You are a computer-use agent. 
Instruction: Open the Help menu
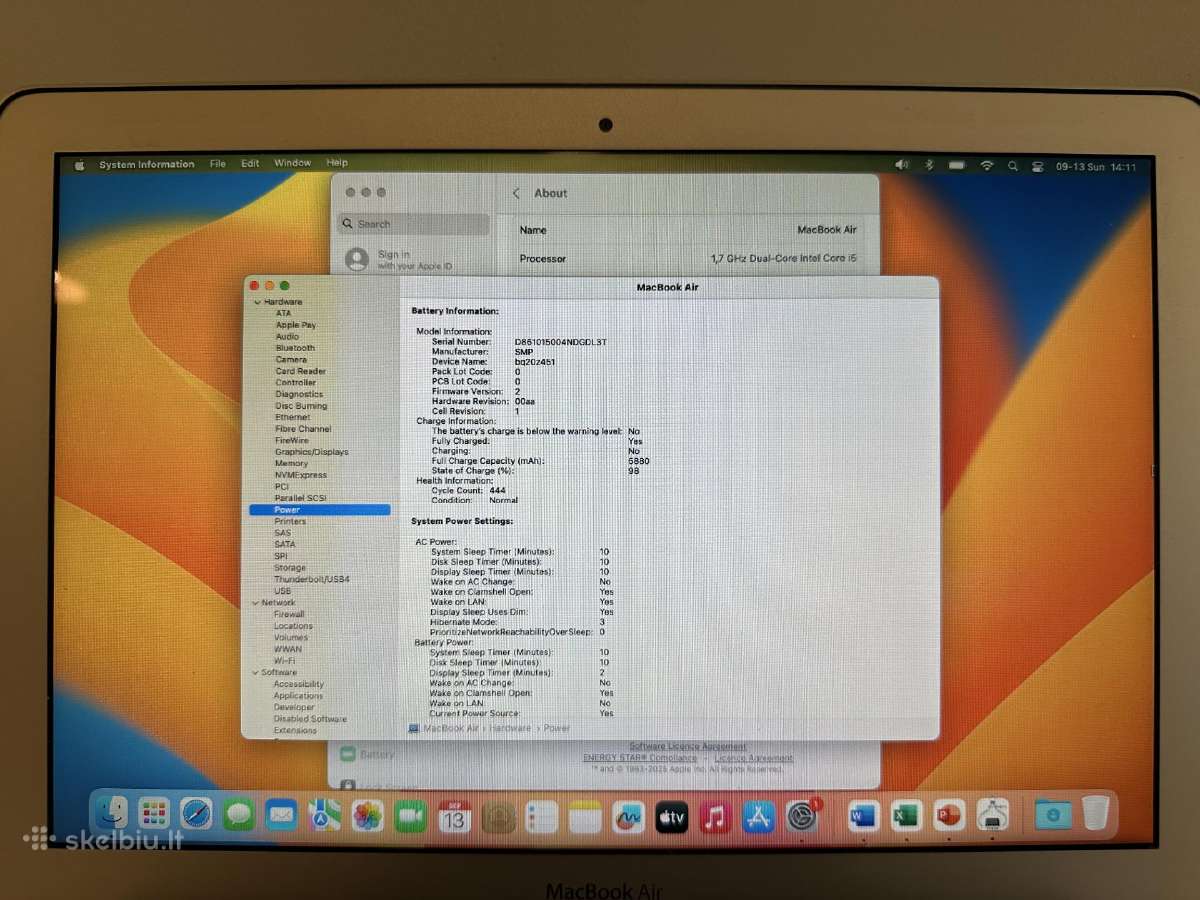coord(337,163)
